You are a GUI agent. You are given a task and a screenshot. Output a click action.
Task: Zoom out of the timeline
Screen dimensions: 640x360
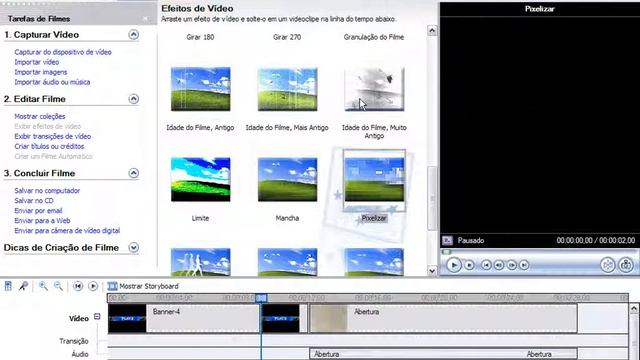58,286
